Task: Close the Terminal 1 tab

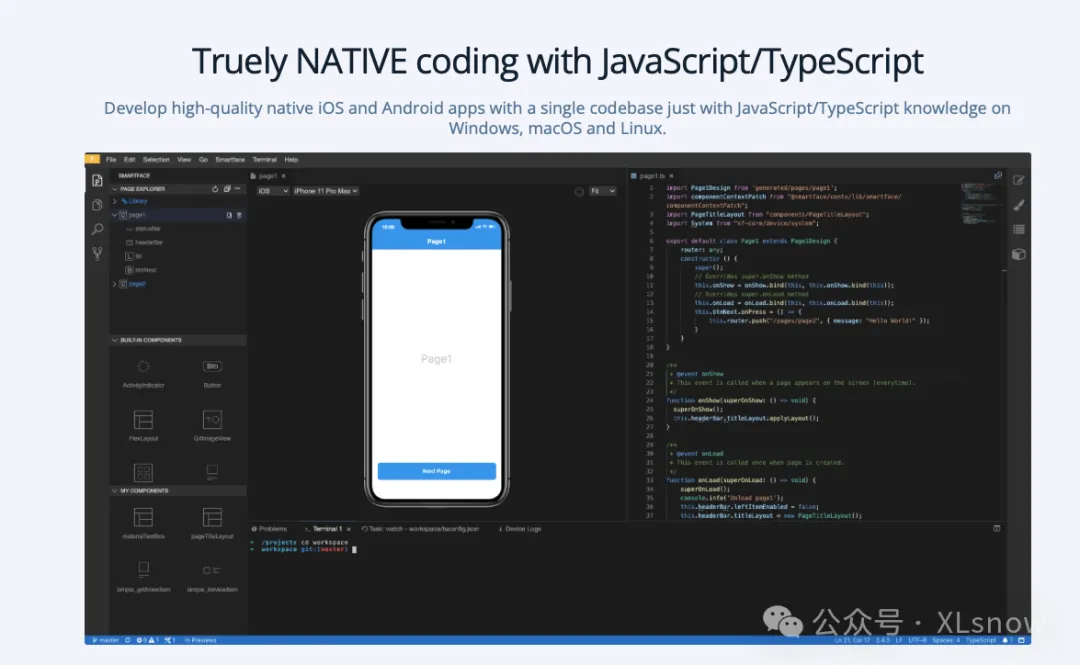Action: [x=349, y=529]
